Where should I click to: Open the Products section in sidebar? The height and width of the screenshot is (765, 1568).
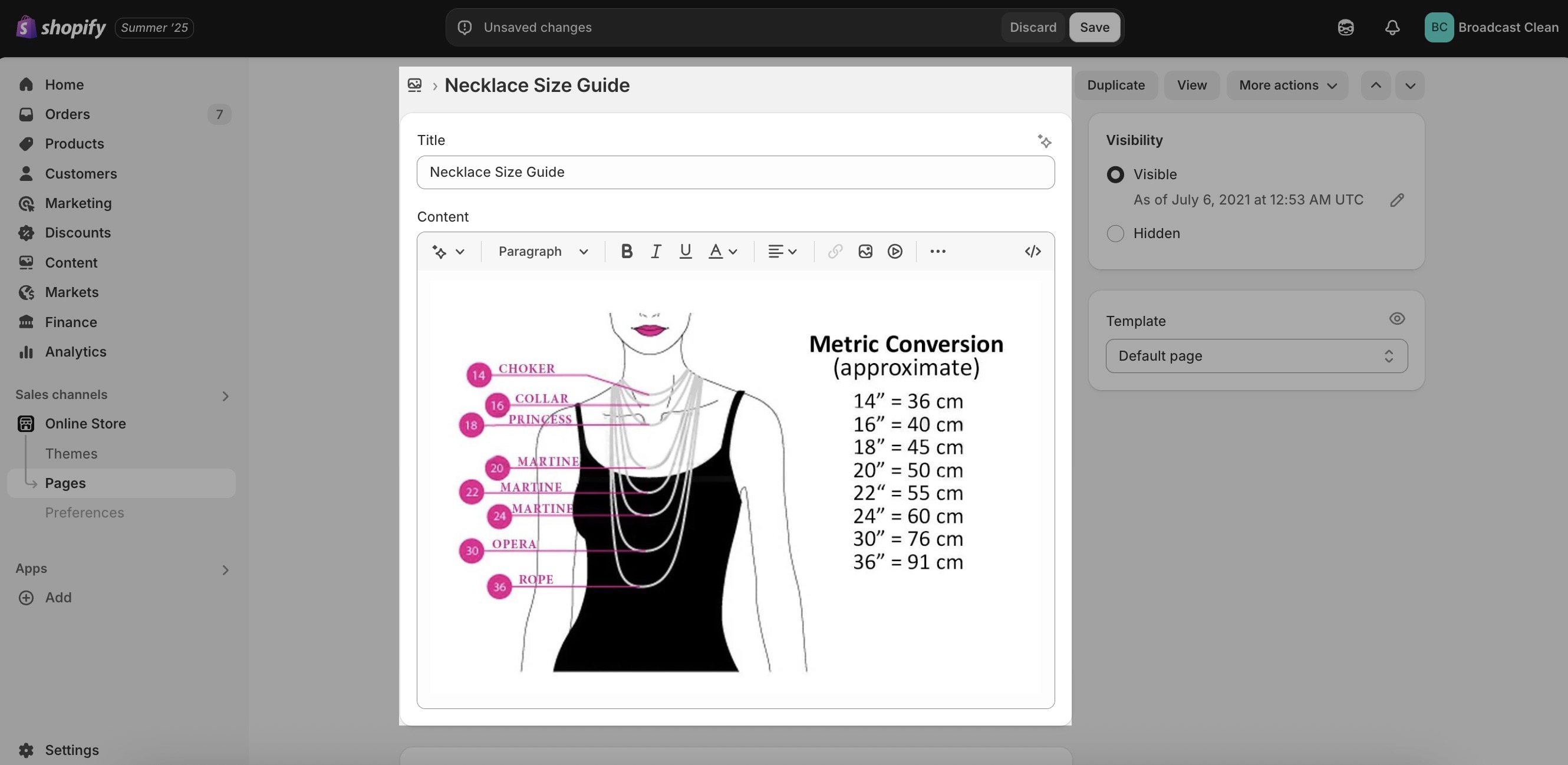click(x=74, y=144)
